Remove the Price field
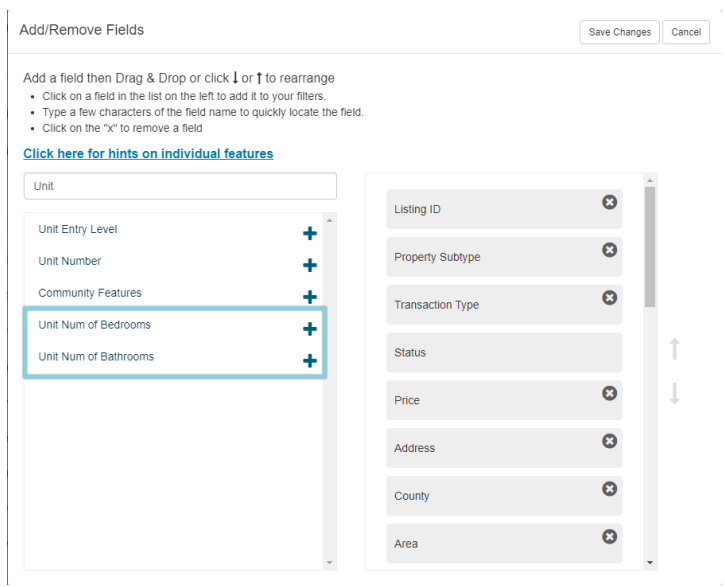725x587 pixels. pyautogui.click(x=609, y=393)
